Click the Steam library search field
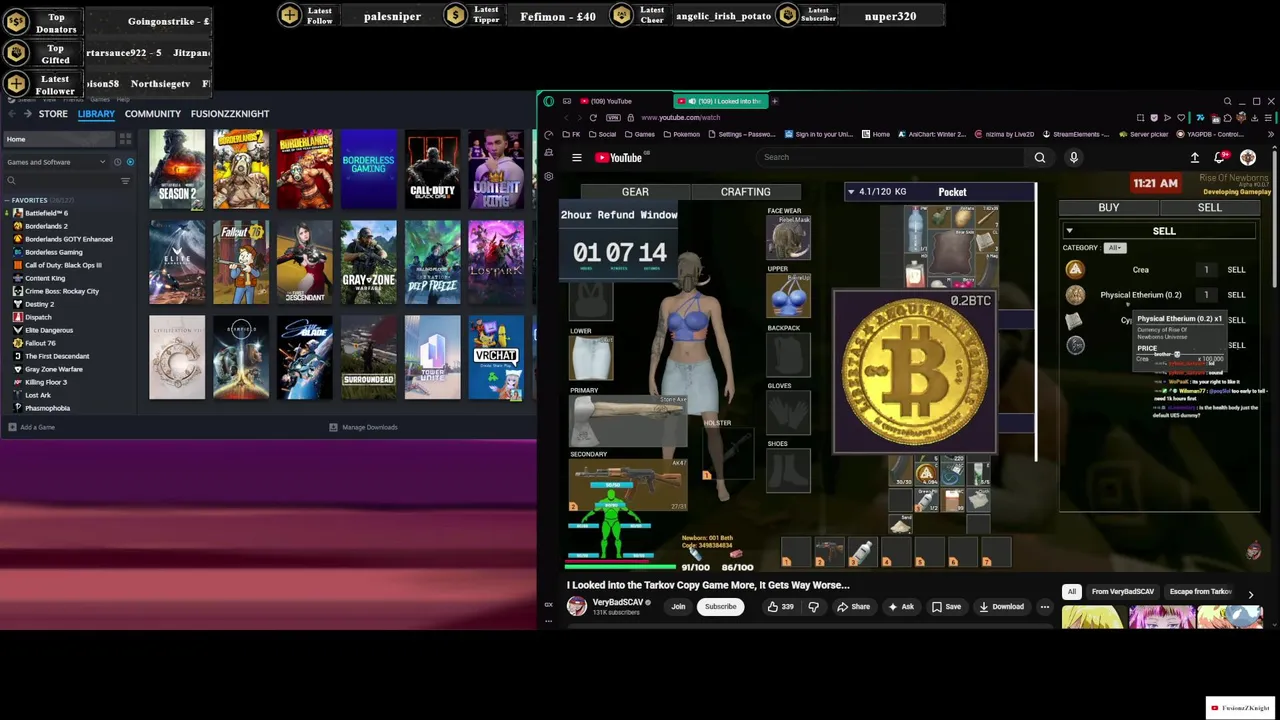 click(60, 181)
